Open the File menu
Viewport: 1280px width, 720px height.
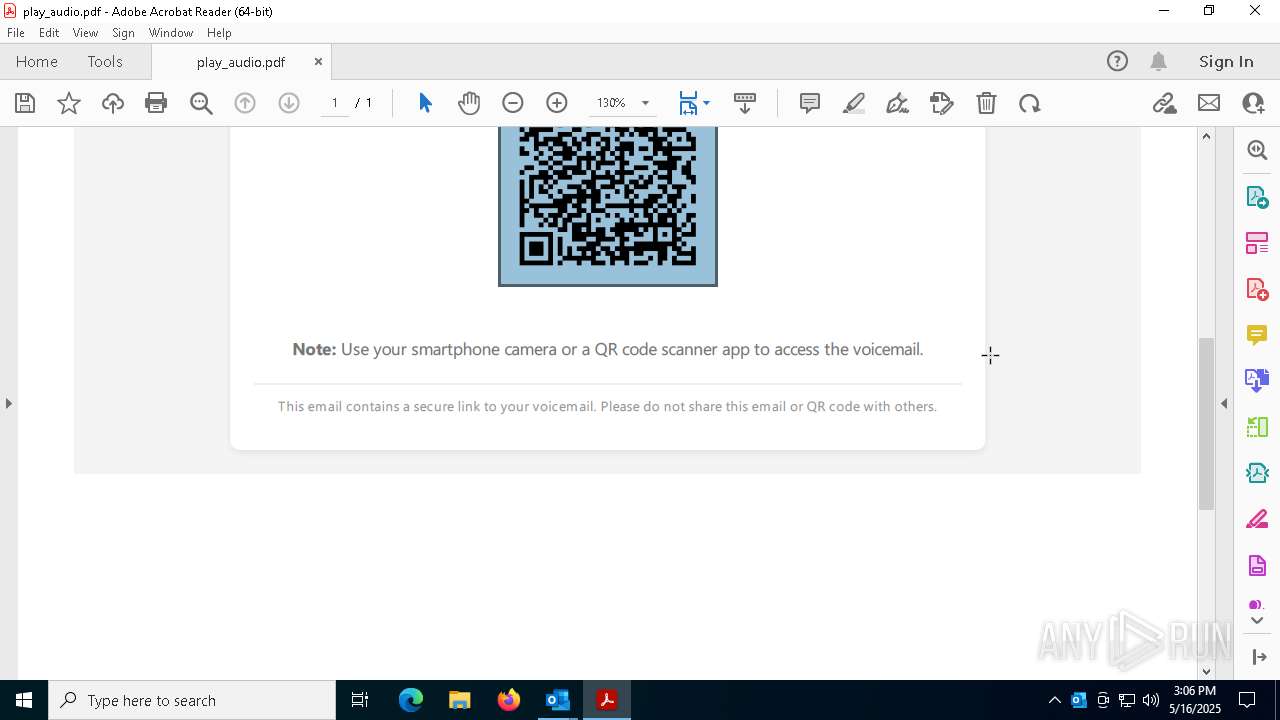point(16,33)
